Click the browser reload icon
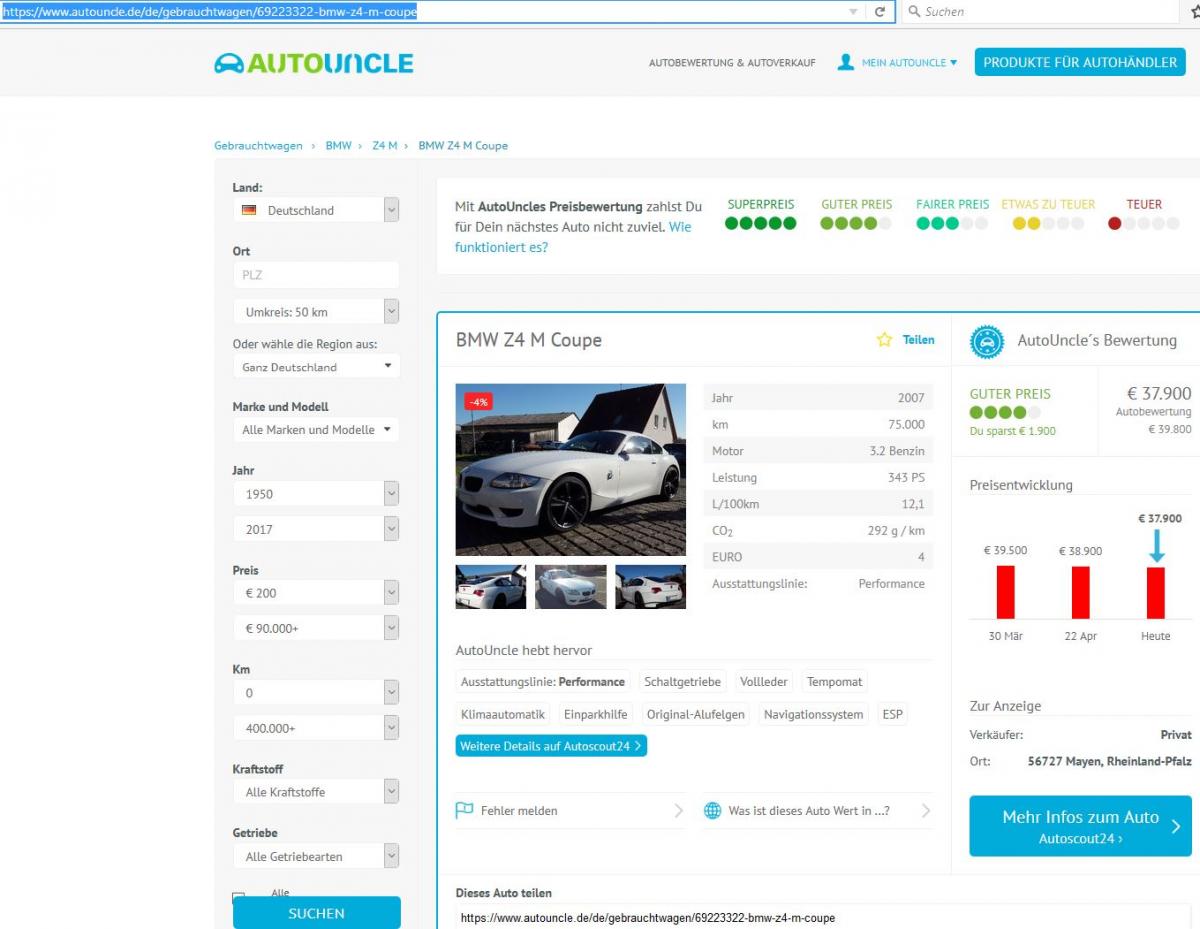The height and width of the screenshot is (929, 1200). coord(880,12)
